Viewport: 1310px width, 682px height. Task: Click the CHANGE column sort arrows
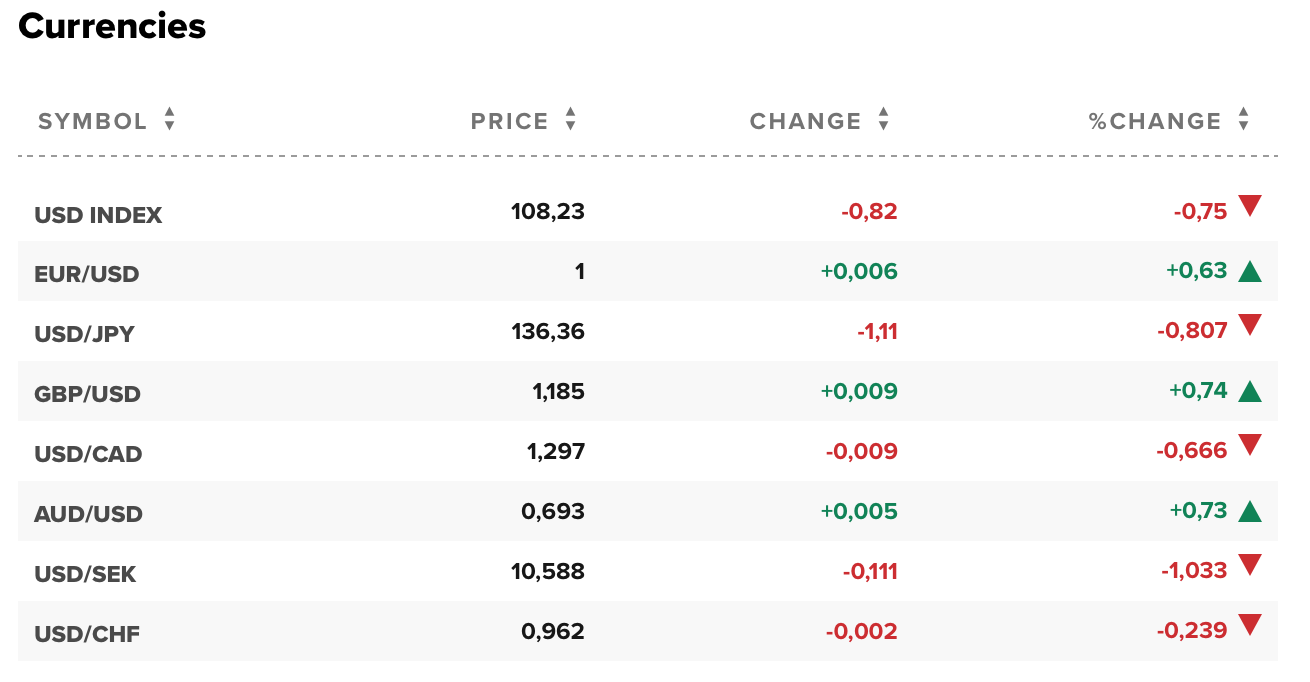883,120
